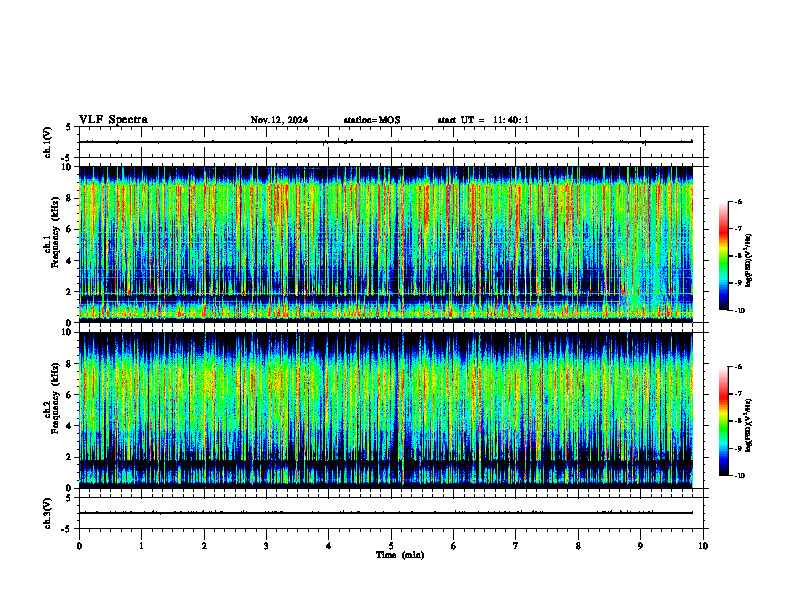
Task: Click the time axis tick label '10'
Action: [x=703, y=546]
